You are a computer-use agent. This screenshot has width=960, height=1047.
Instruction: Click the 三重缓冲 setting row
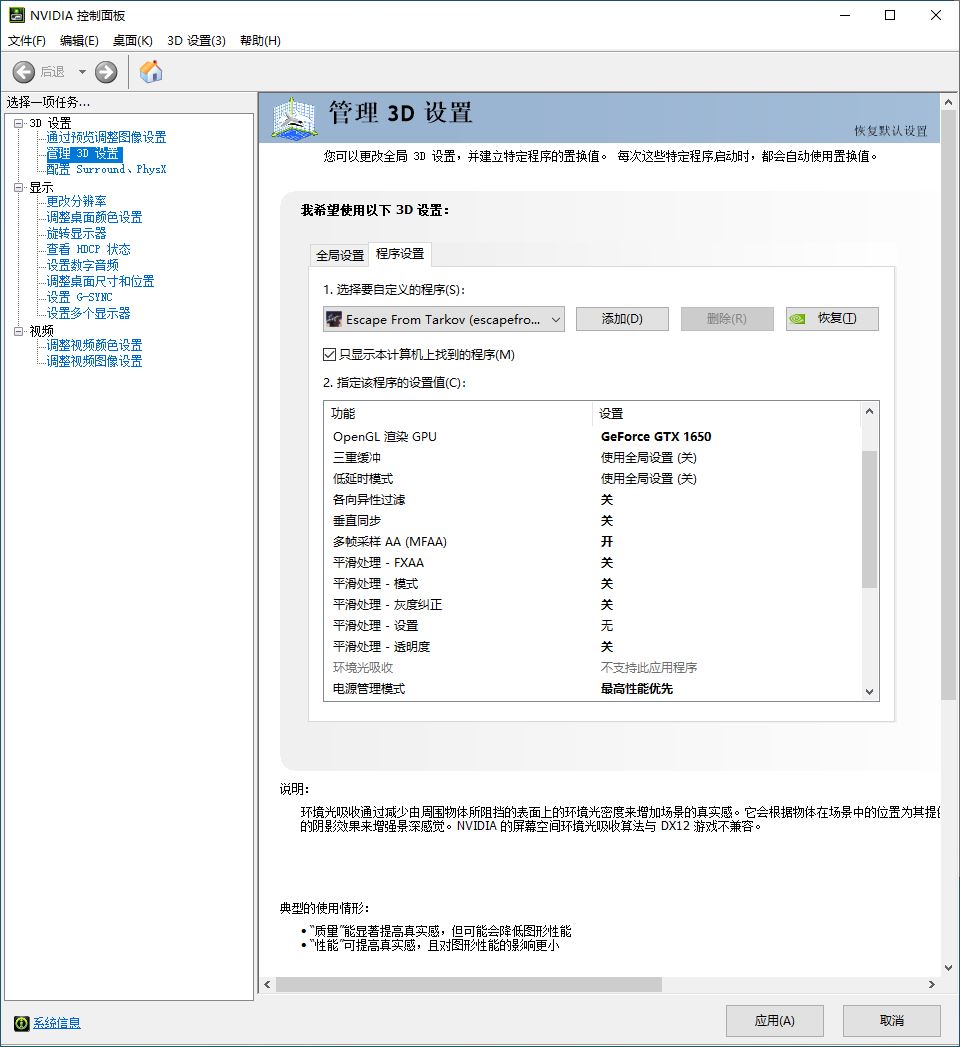[593, 457]
